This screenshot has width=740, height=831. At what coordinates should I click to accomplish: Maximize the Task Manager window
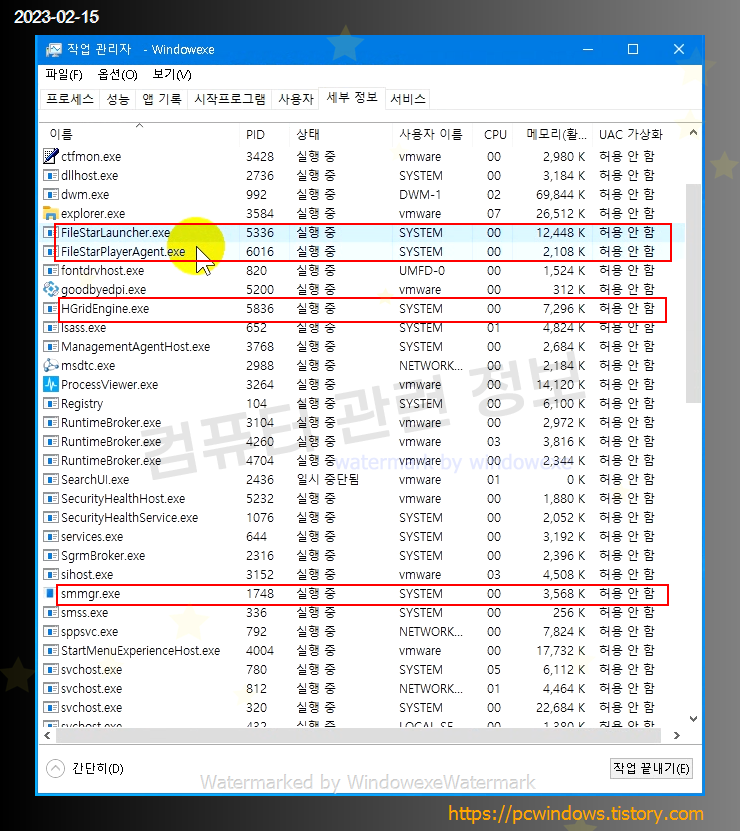click(633, 49)
